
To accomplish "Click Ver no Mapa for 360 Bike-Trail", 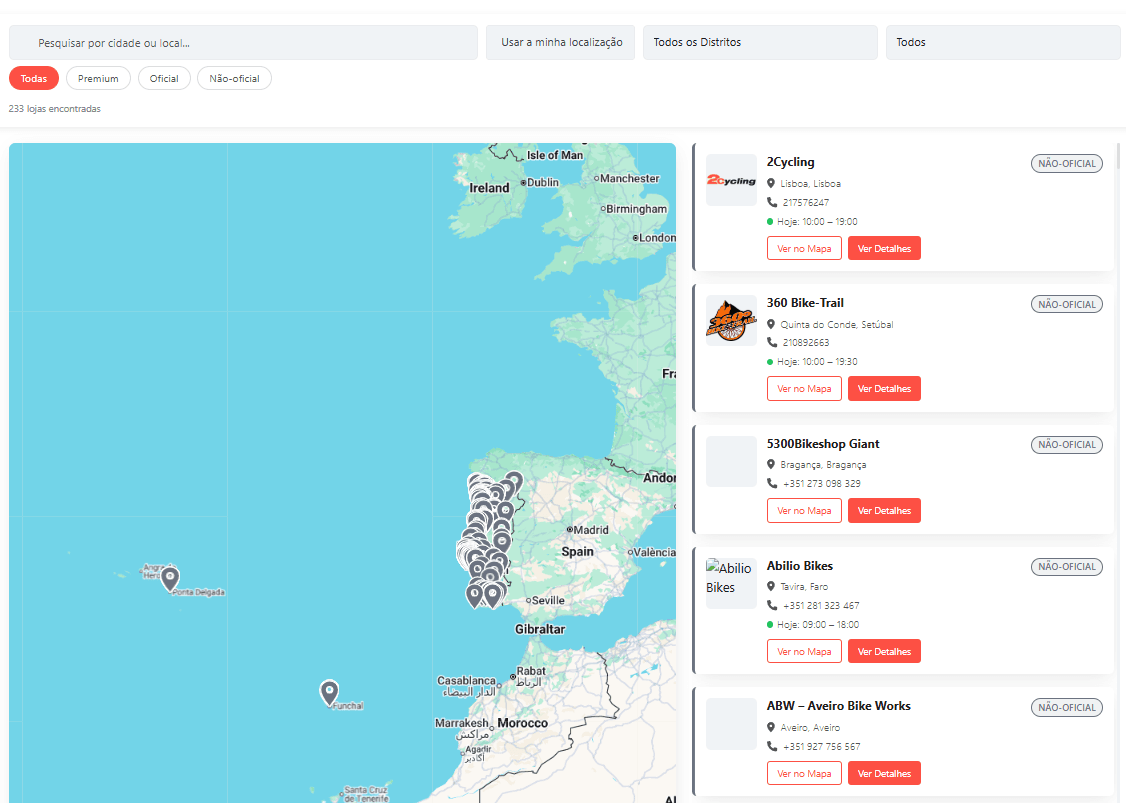I will (804, 389).
